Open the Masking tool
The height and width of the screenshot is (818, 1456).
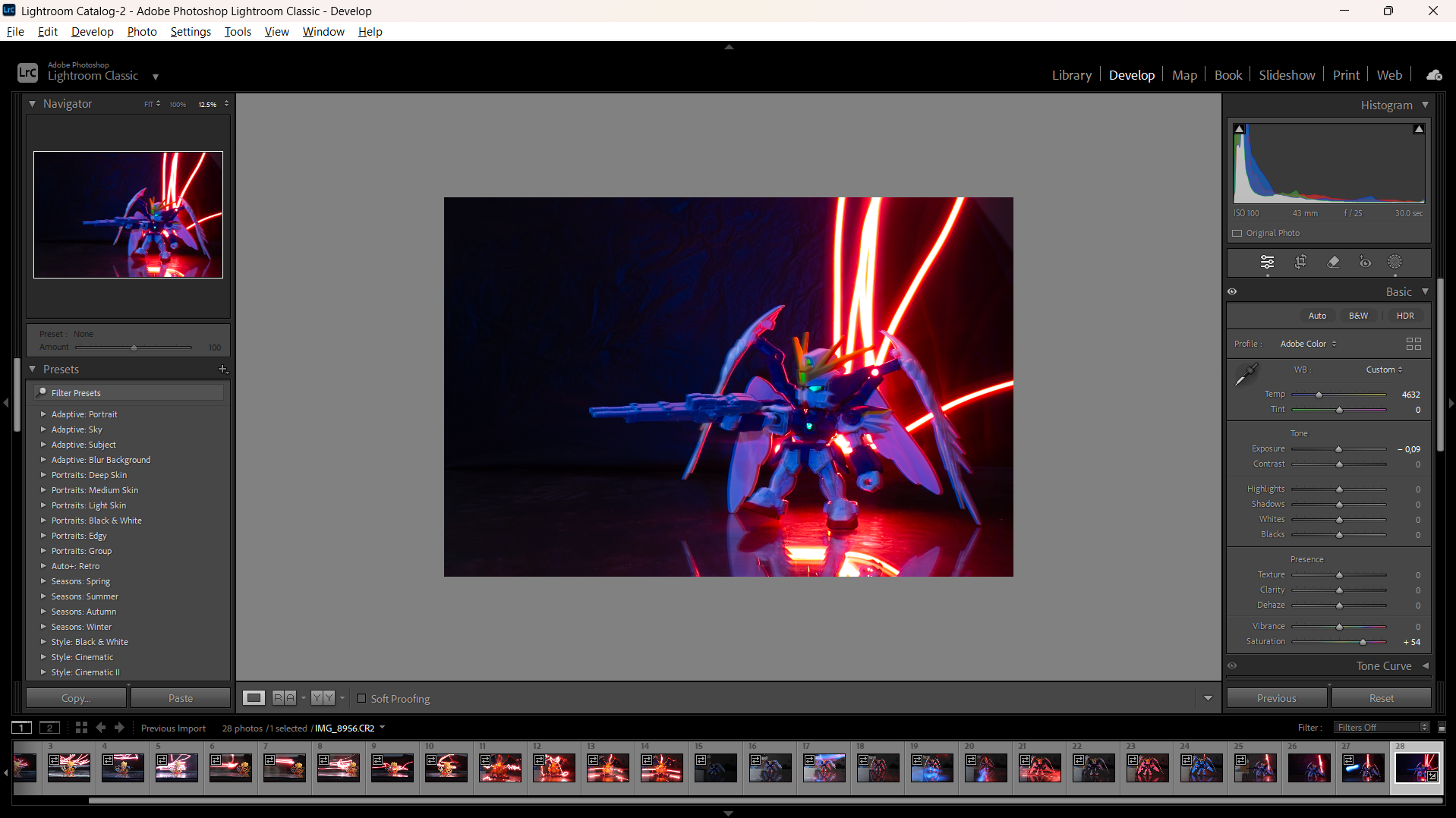click(x=1395, y=262)
